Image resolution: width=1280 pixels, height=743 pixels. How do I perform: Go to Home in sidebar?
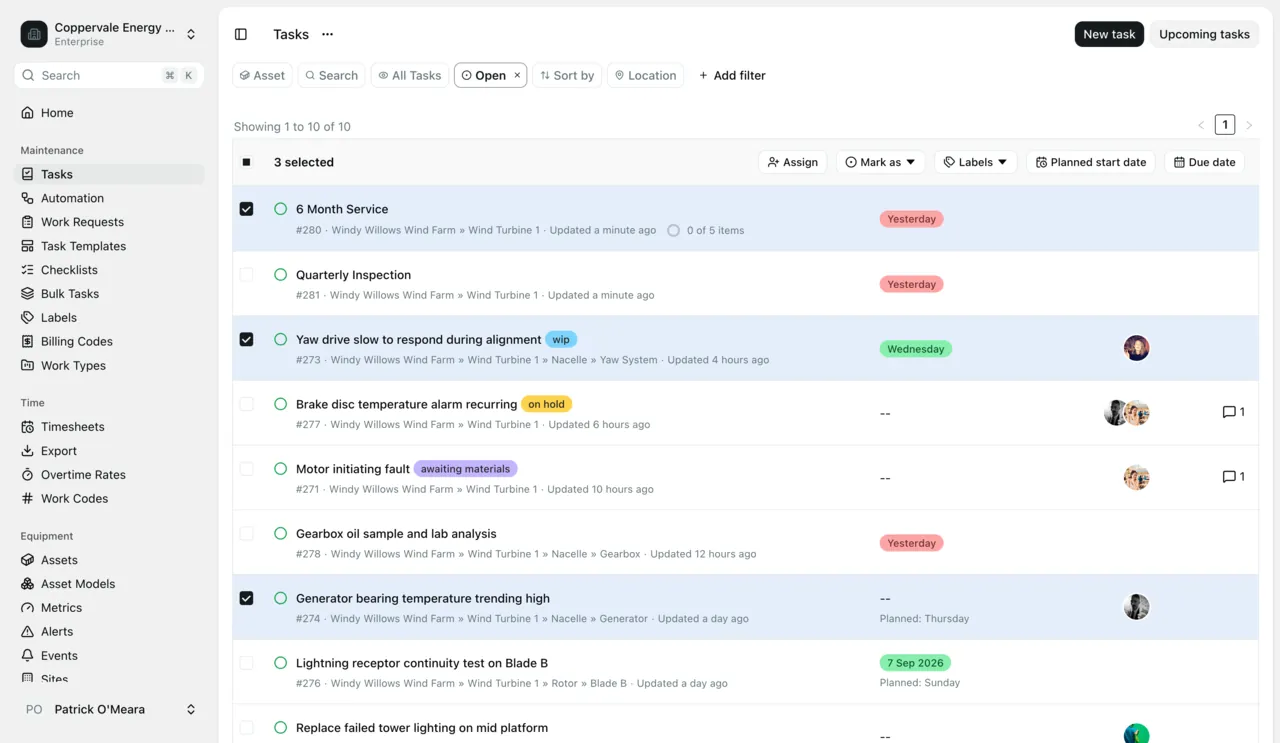click(x=110, y=113)
